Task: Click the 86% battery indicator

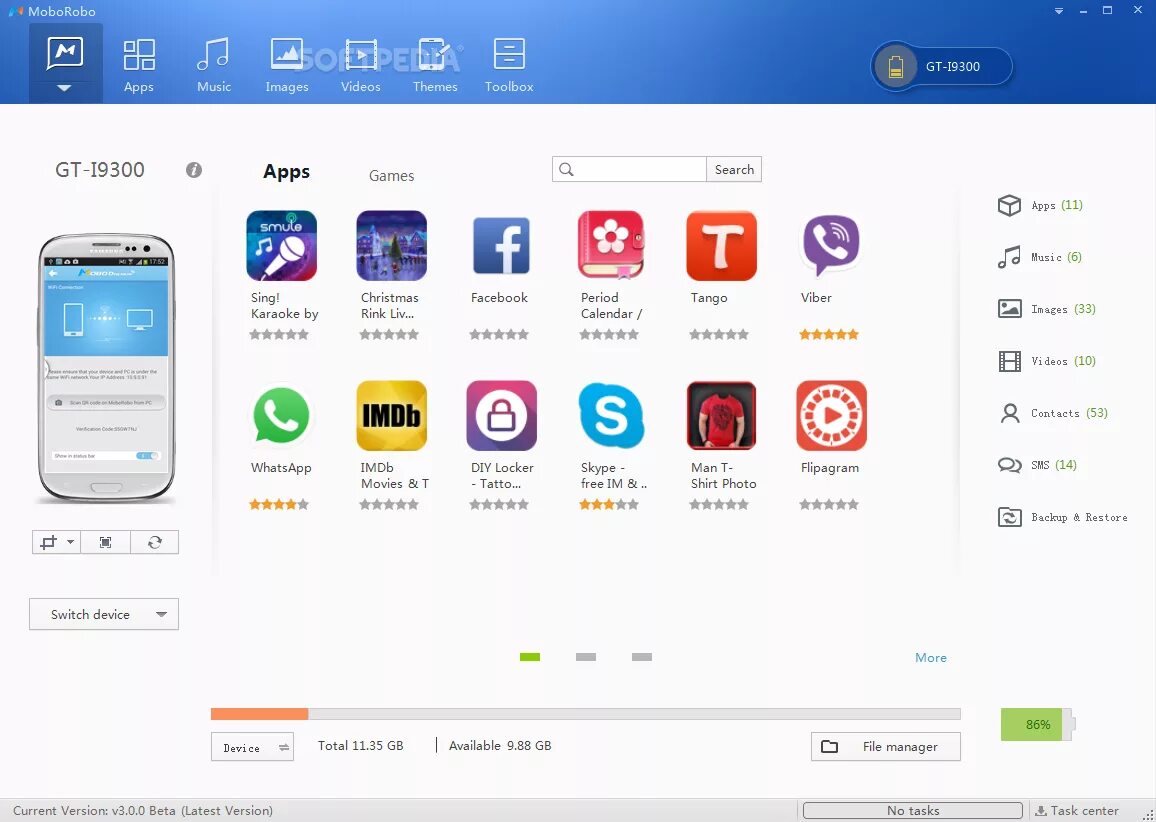Action: pos(1037,725)
